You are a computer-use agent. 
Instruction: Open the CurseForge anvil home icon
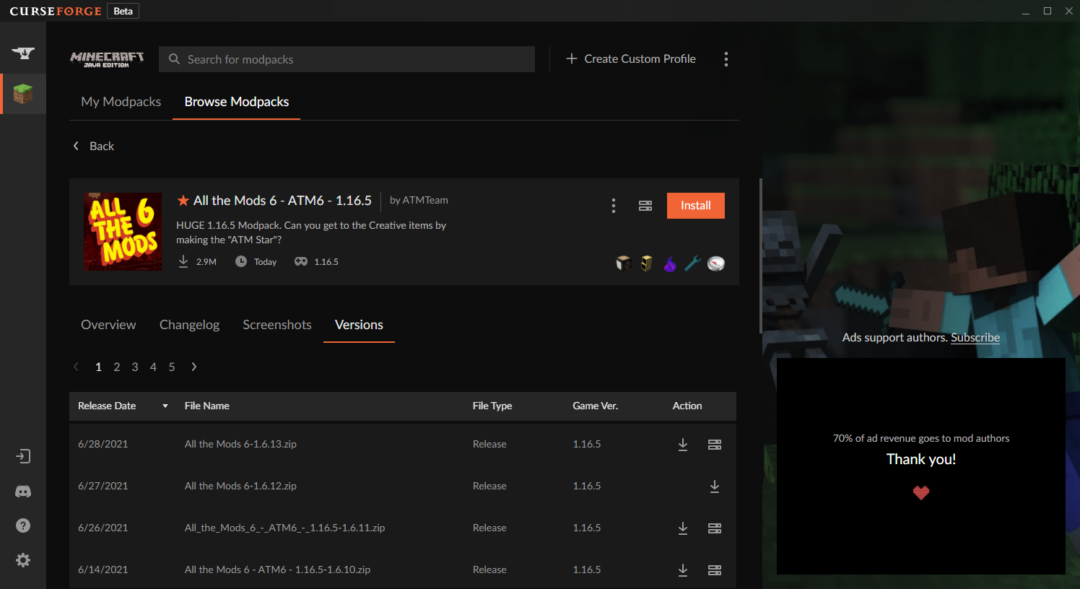[23, 53]
